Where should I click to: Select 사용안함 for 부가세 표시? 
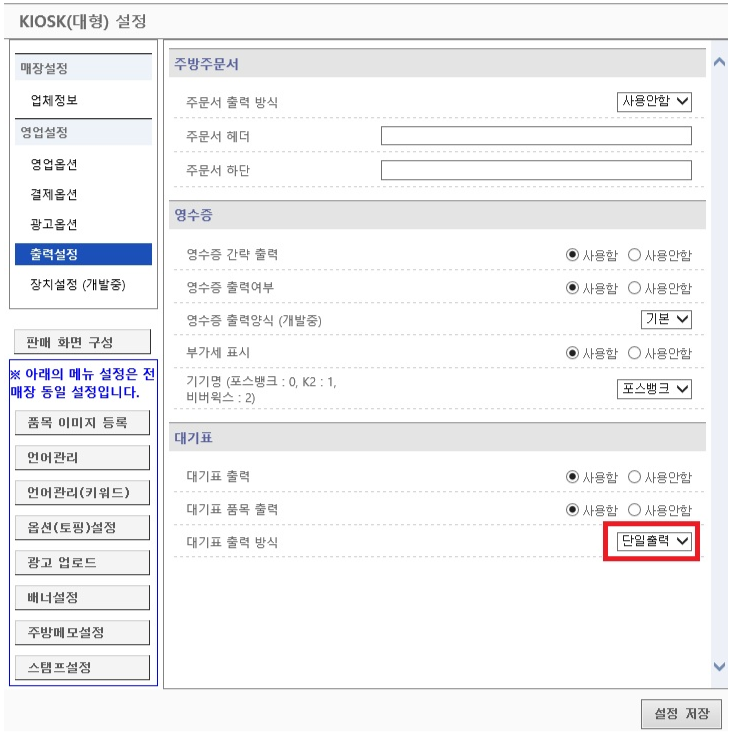[634, 353]
